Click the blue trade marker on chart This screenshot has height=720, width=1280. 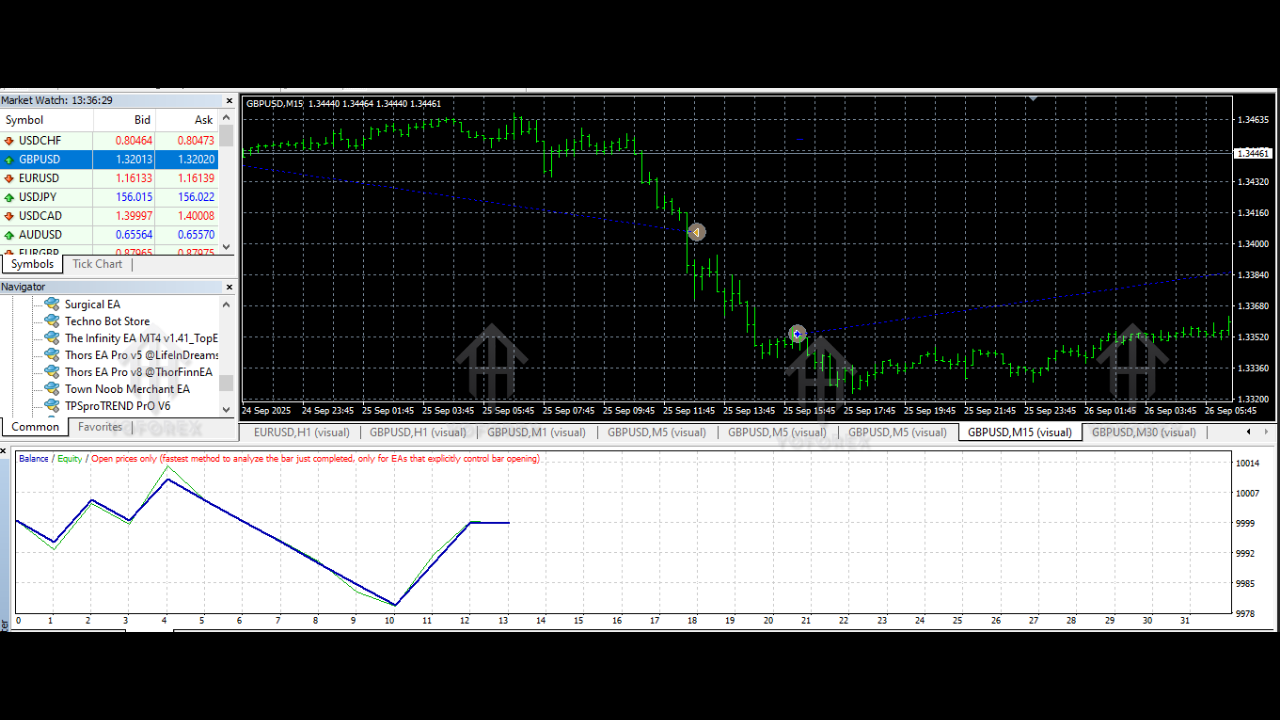pos(797,334)
